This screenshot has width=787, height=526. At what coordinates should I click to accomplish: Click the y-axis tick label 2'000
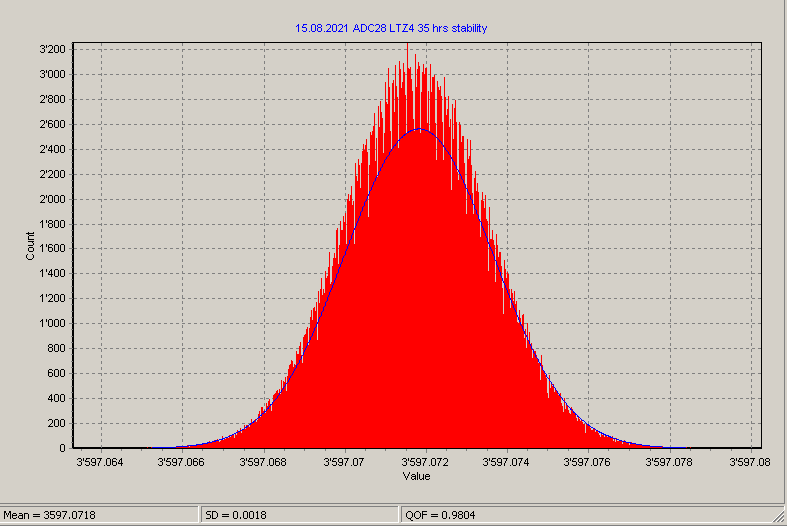(52, 199)
